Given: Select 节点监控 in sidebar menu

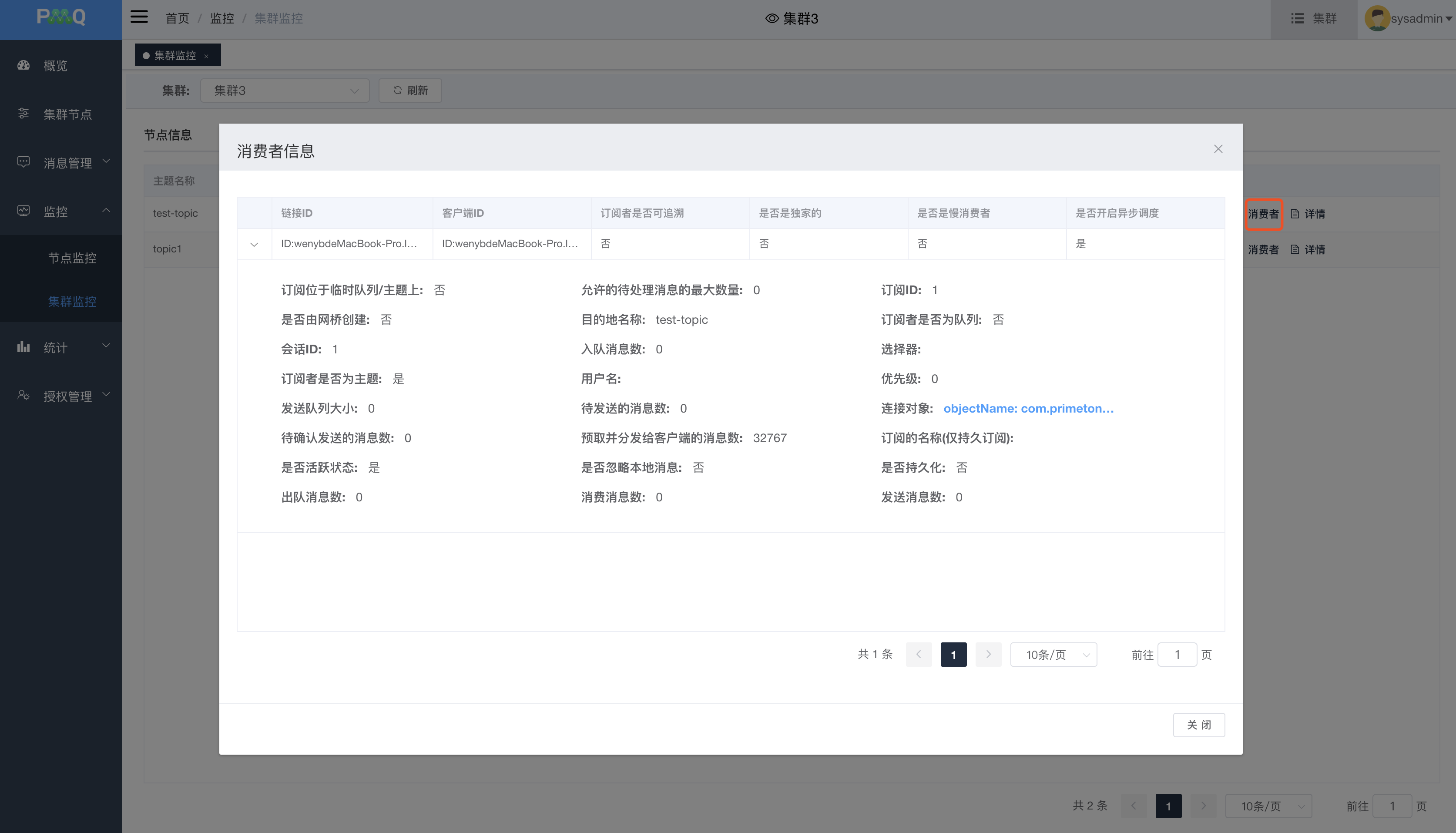Looking at the screenshot, I should [72, 258].
